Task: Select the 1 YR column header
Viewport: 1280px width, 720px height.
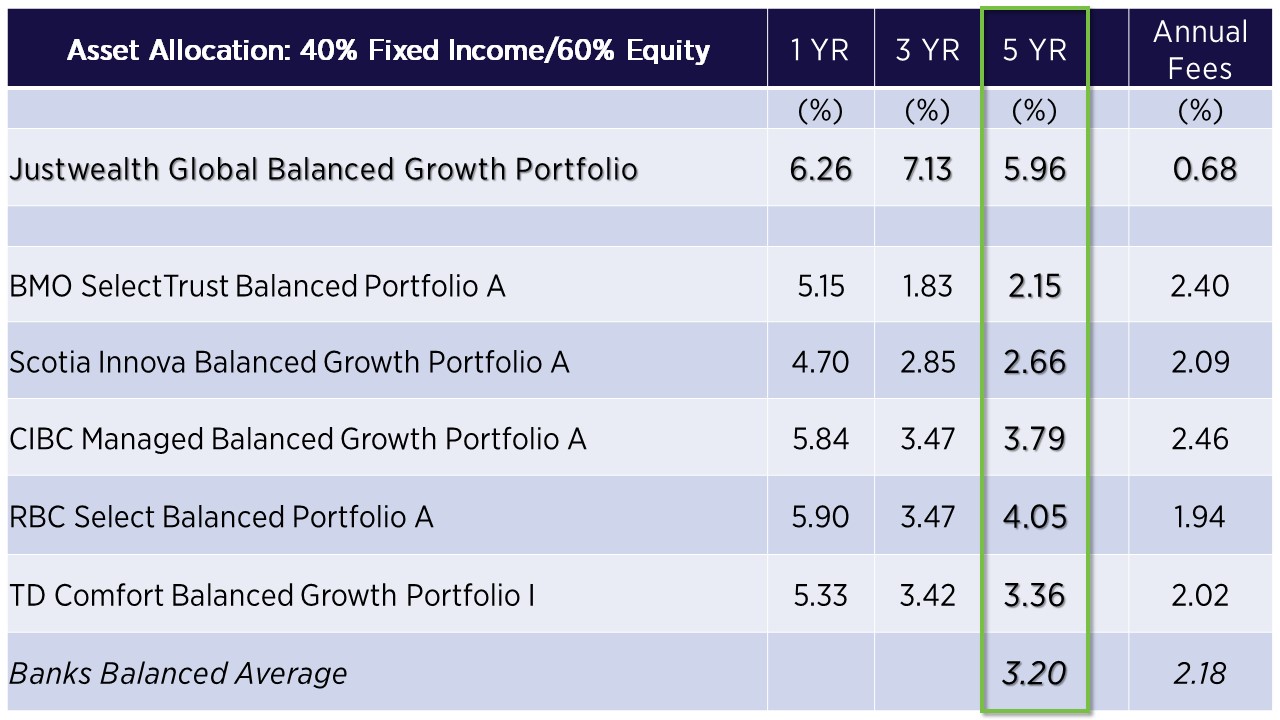Action: 820,50
